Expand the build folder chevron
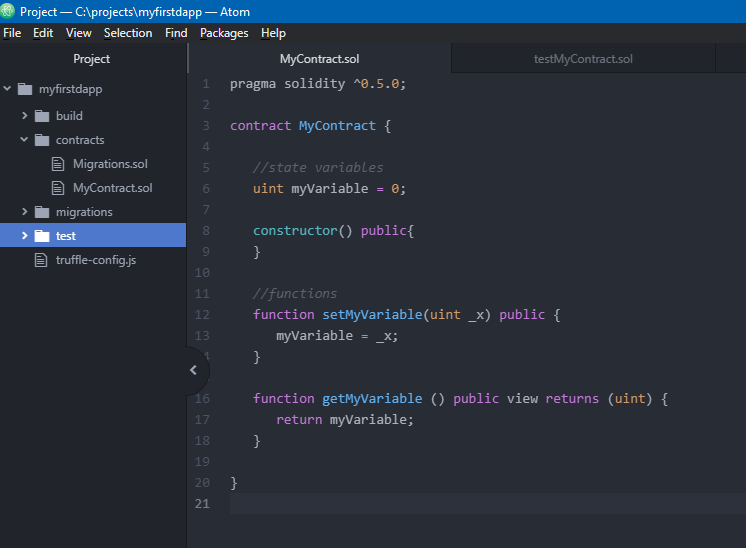The width and height of the screenshot is (746, 548). (x=25, y=116)
